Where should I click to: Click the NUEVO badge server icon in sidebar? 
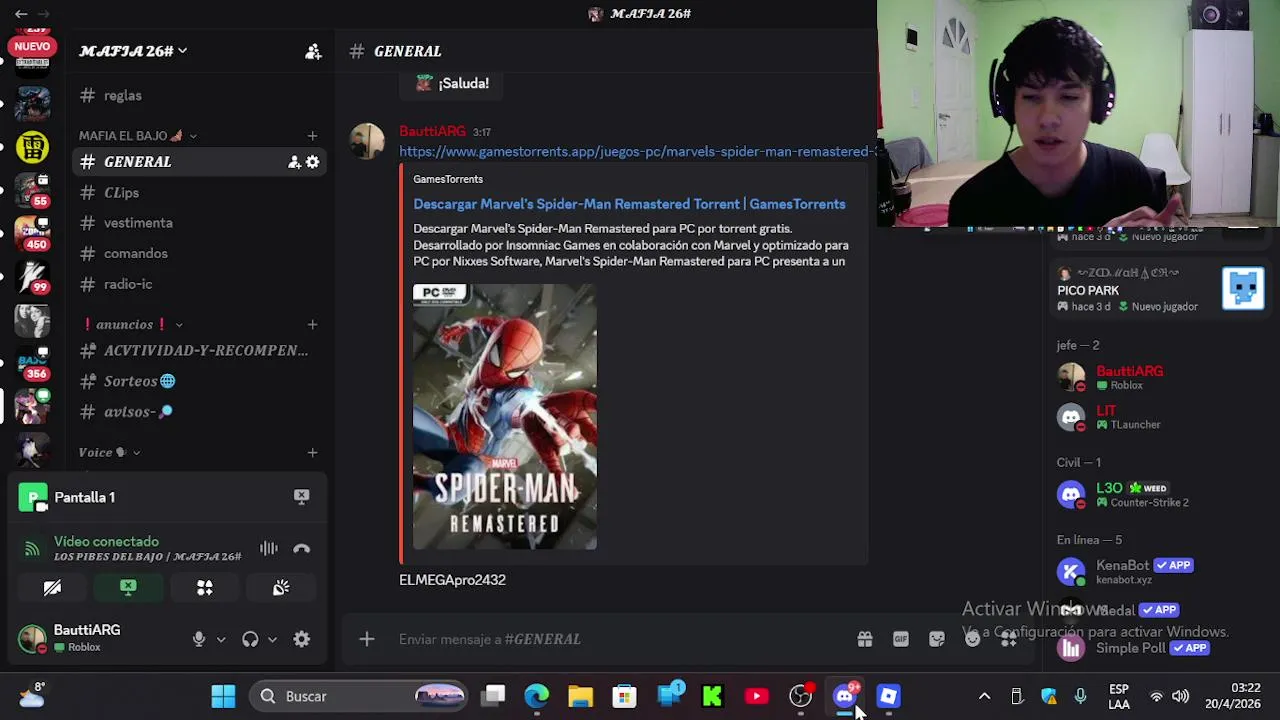[32, 49]
